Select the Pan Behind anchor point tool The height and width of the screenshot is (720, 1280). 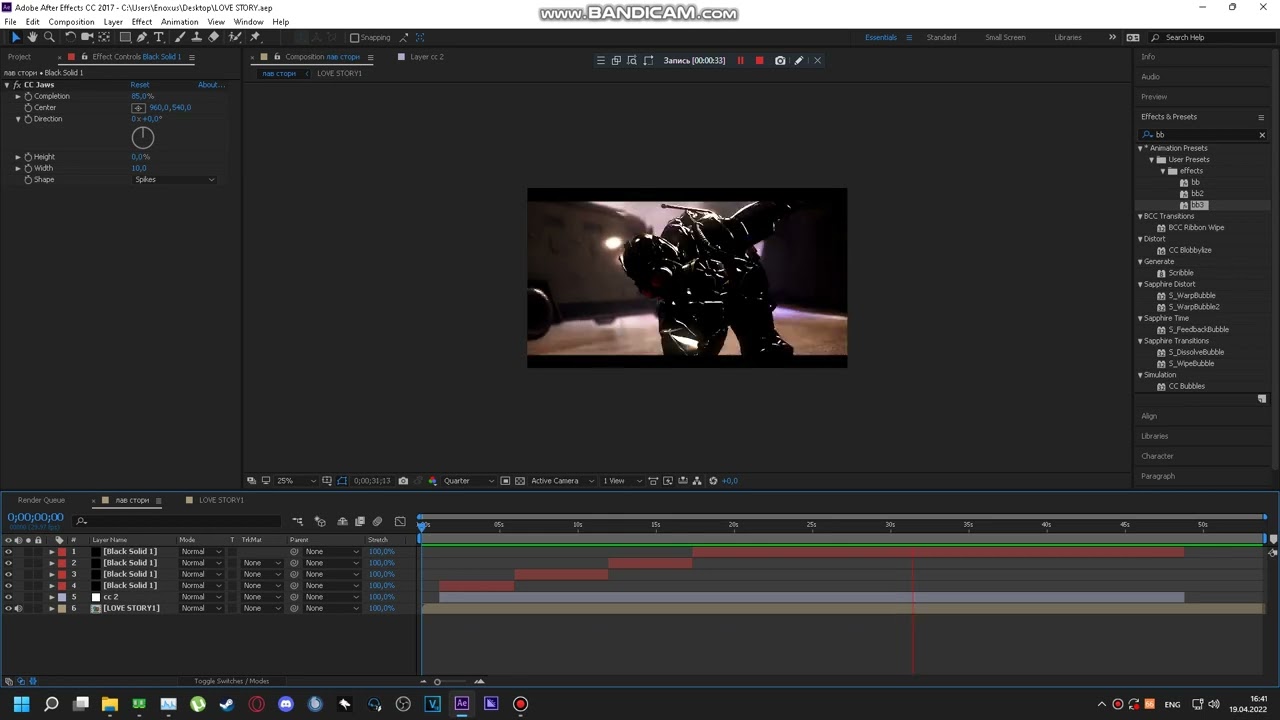tap(104, 37)
